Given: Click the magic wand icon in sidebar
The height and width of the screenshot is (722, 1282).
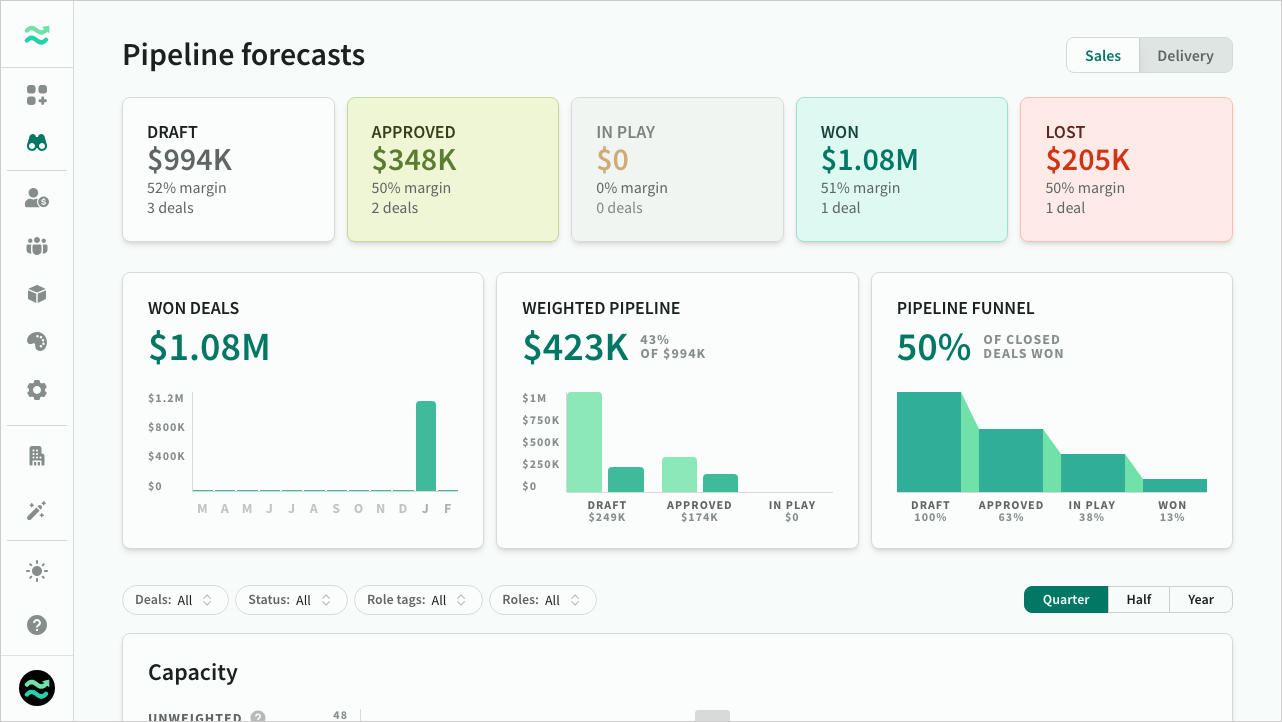Looking at the screenshot, I should point(37,511).
